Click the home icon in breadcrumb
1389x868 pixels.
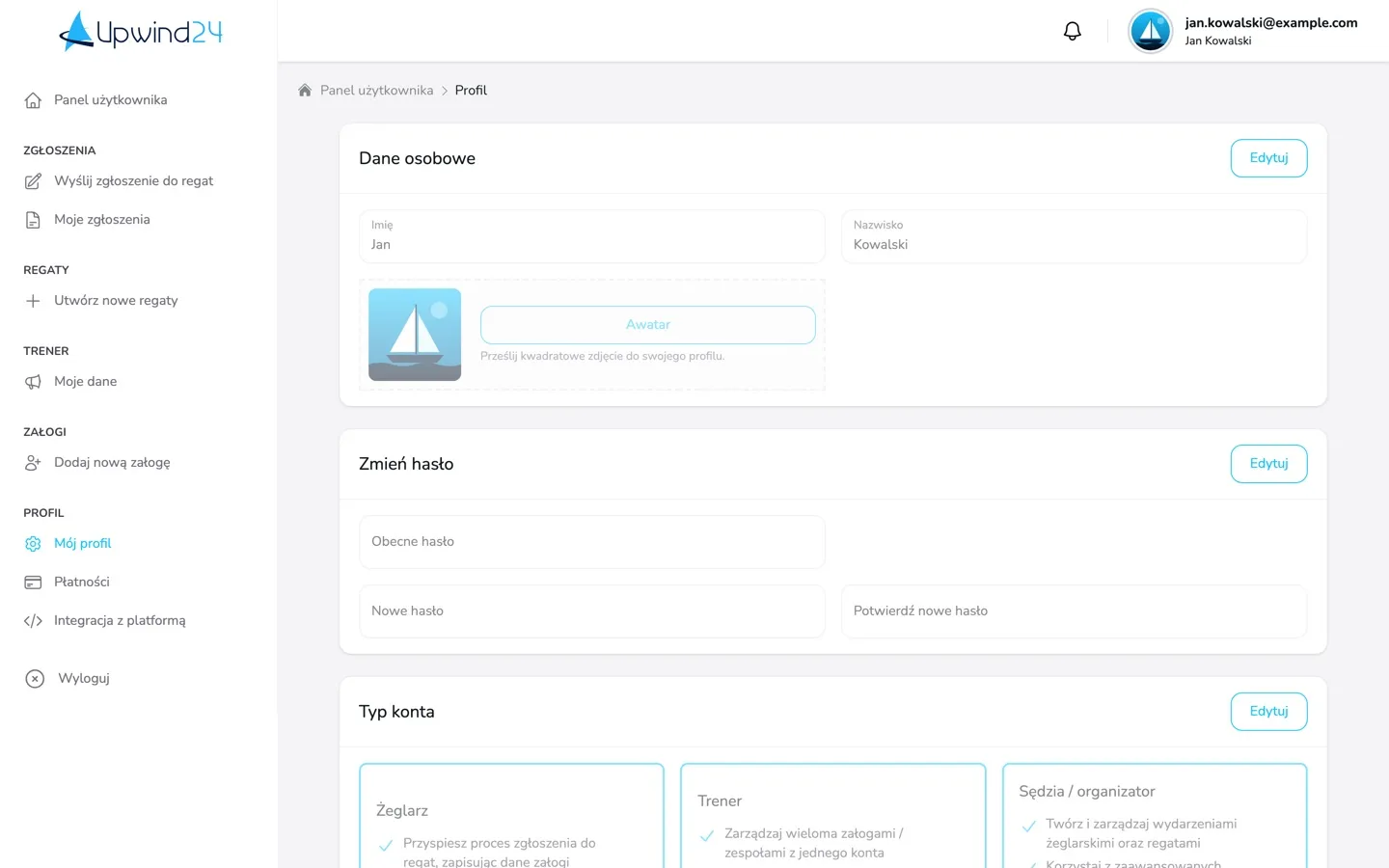305,91
